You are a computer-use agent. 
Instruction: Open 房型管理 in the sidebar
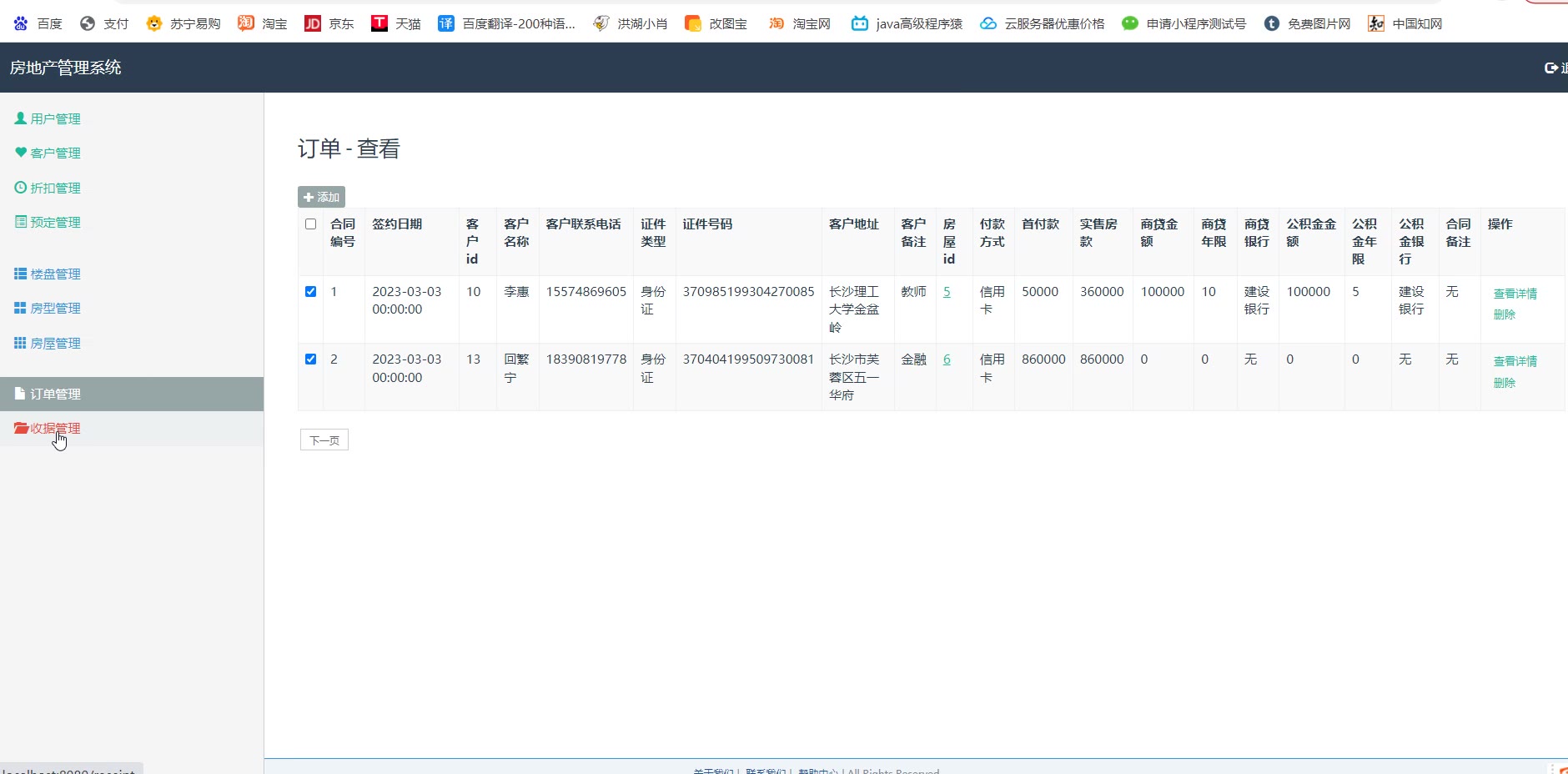coord(55,308)
